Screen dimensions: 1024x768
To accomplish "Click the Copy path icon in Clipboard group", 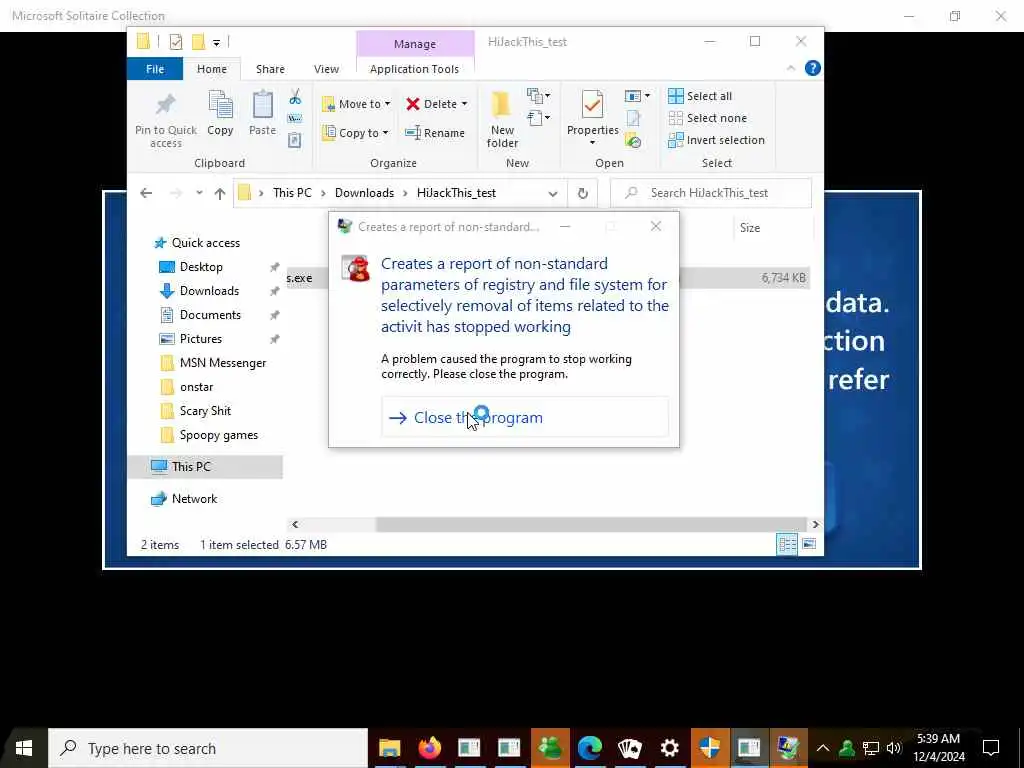I will point(295,118).
